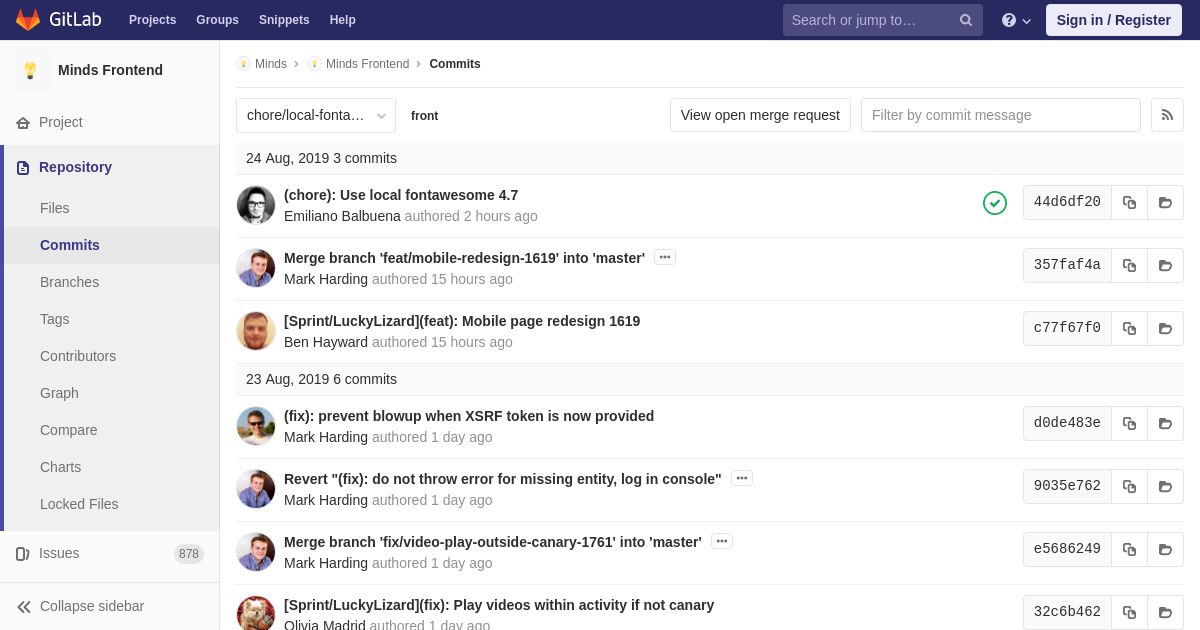Click author name Emiliano Balbuena

coord(342,216)
